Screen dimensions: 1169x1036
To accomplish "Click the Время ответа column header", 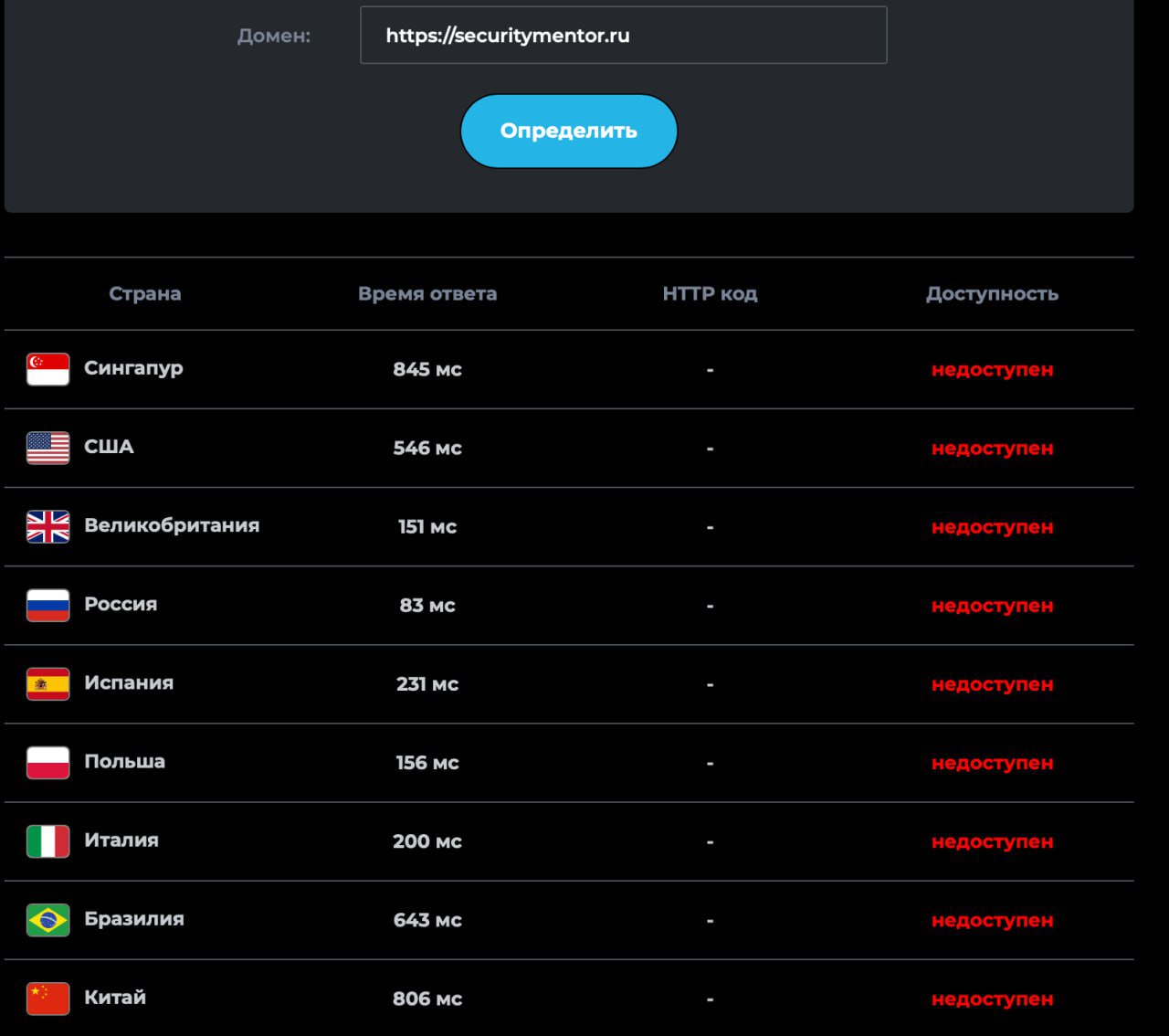I will point(427,293).
